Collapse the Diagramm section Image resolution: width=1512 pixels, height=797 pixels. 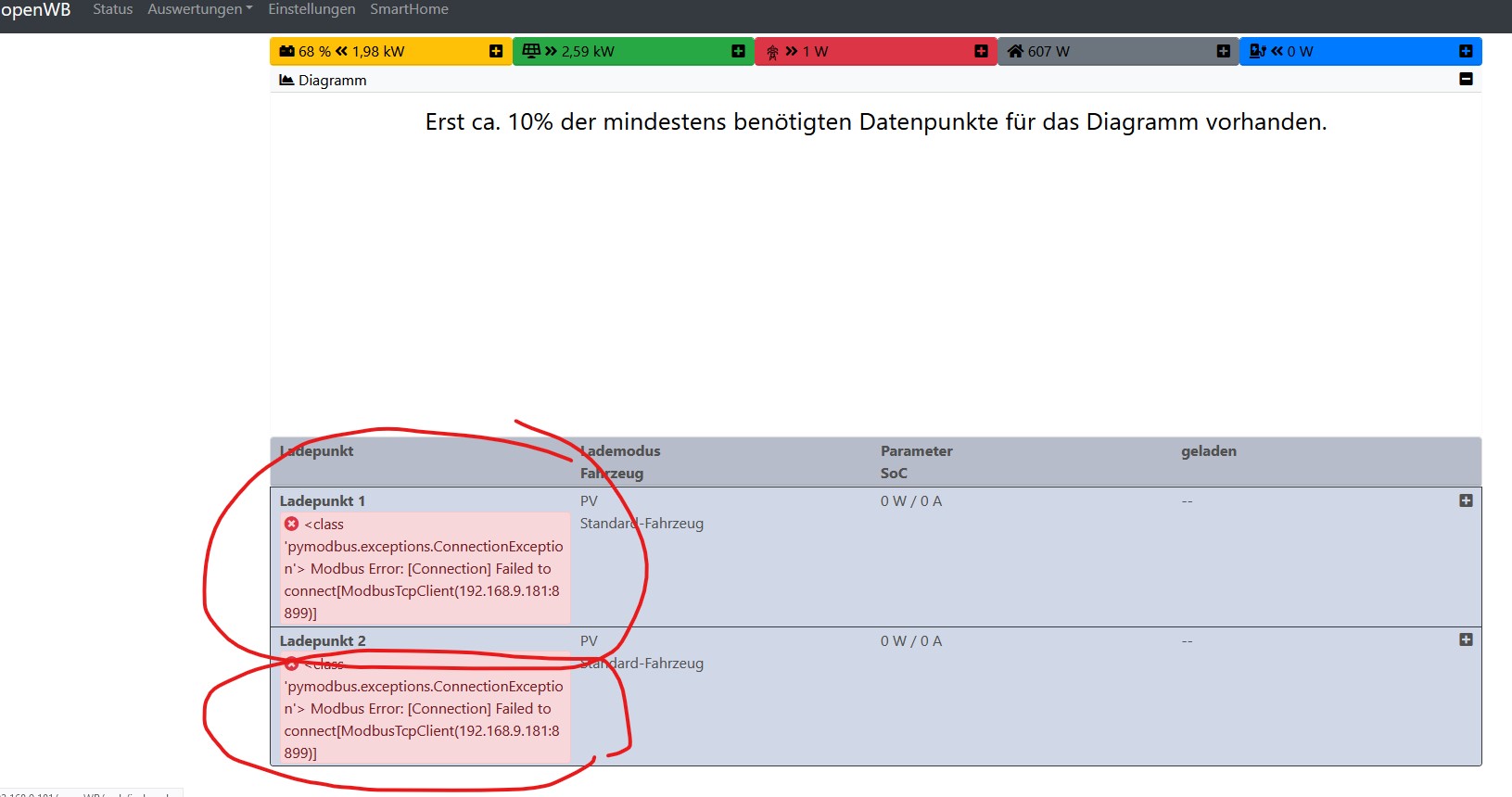(1466, 79)
